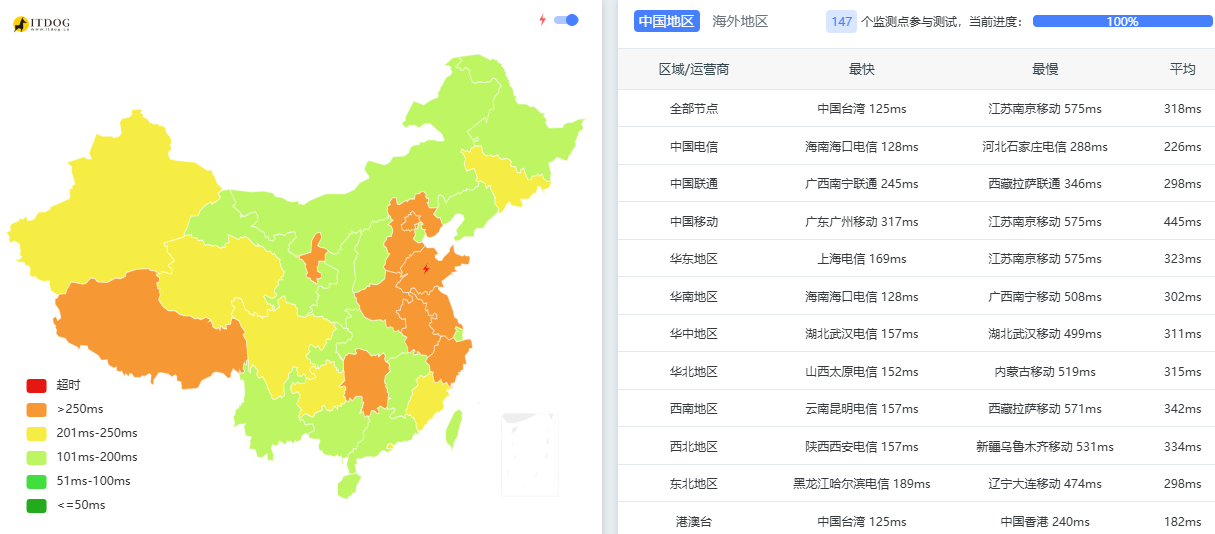Toggle the blue switch above the map

567,20
